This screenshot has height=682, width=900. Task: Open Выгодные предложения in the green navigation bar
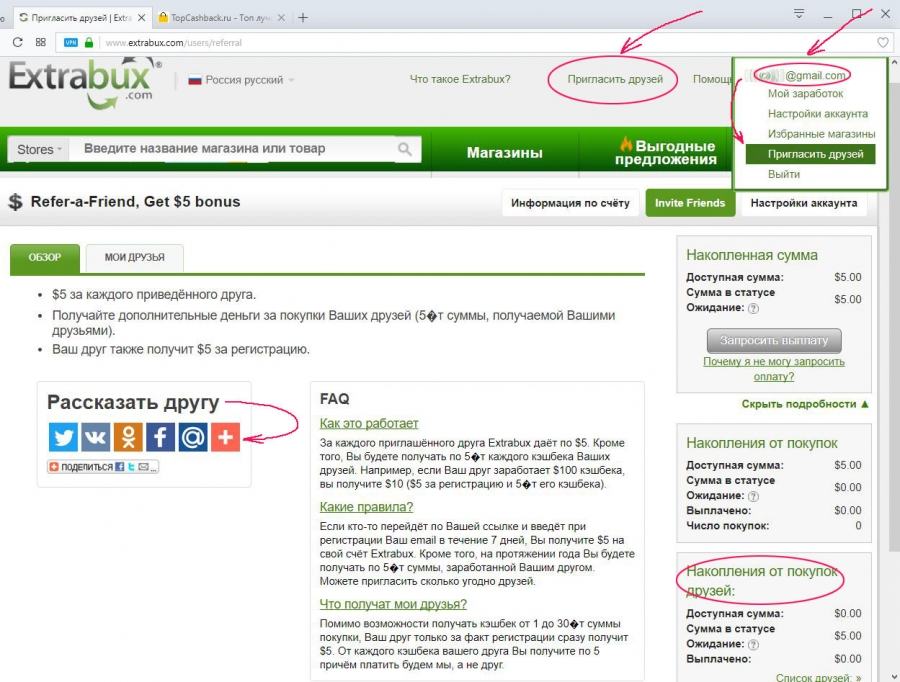coord(665,152)
